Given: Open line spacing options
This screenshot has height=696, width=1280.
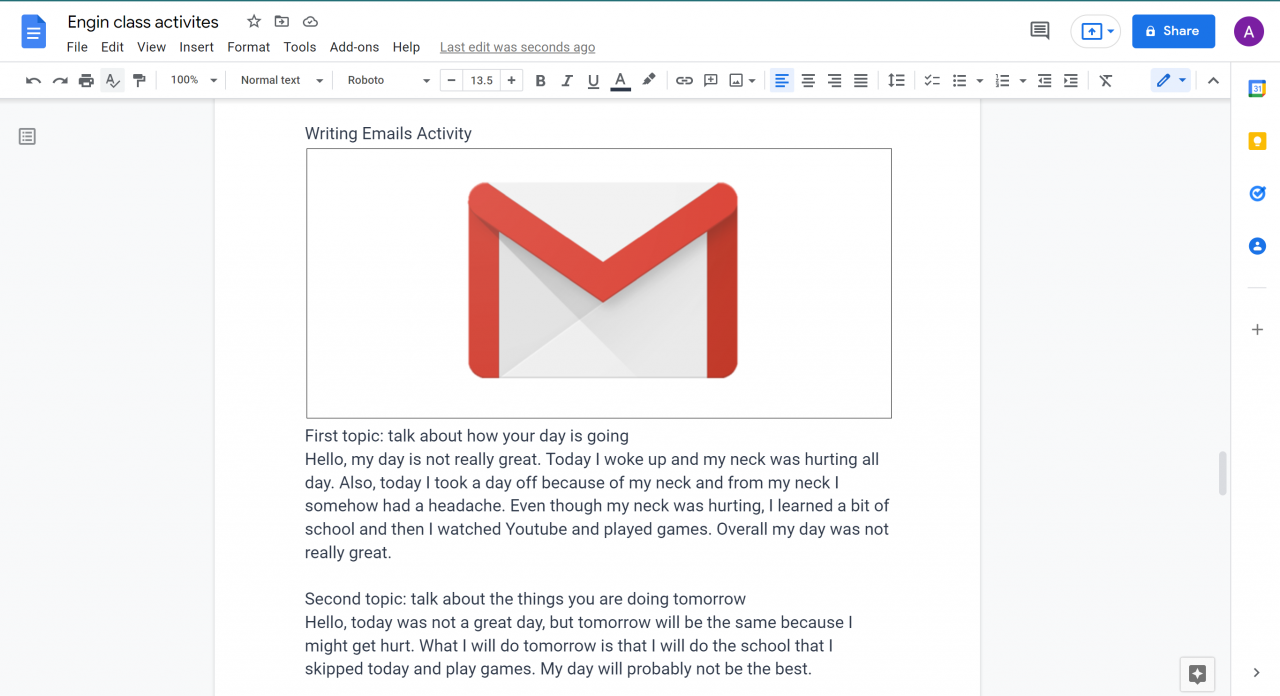Looking at the screenshot, I should click(x=896, y=80).
